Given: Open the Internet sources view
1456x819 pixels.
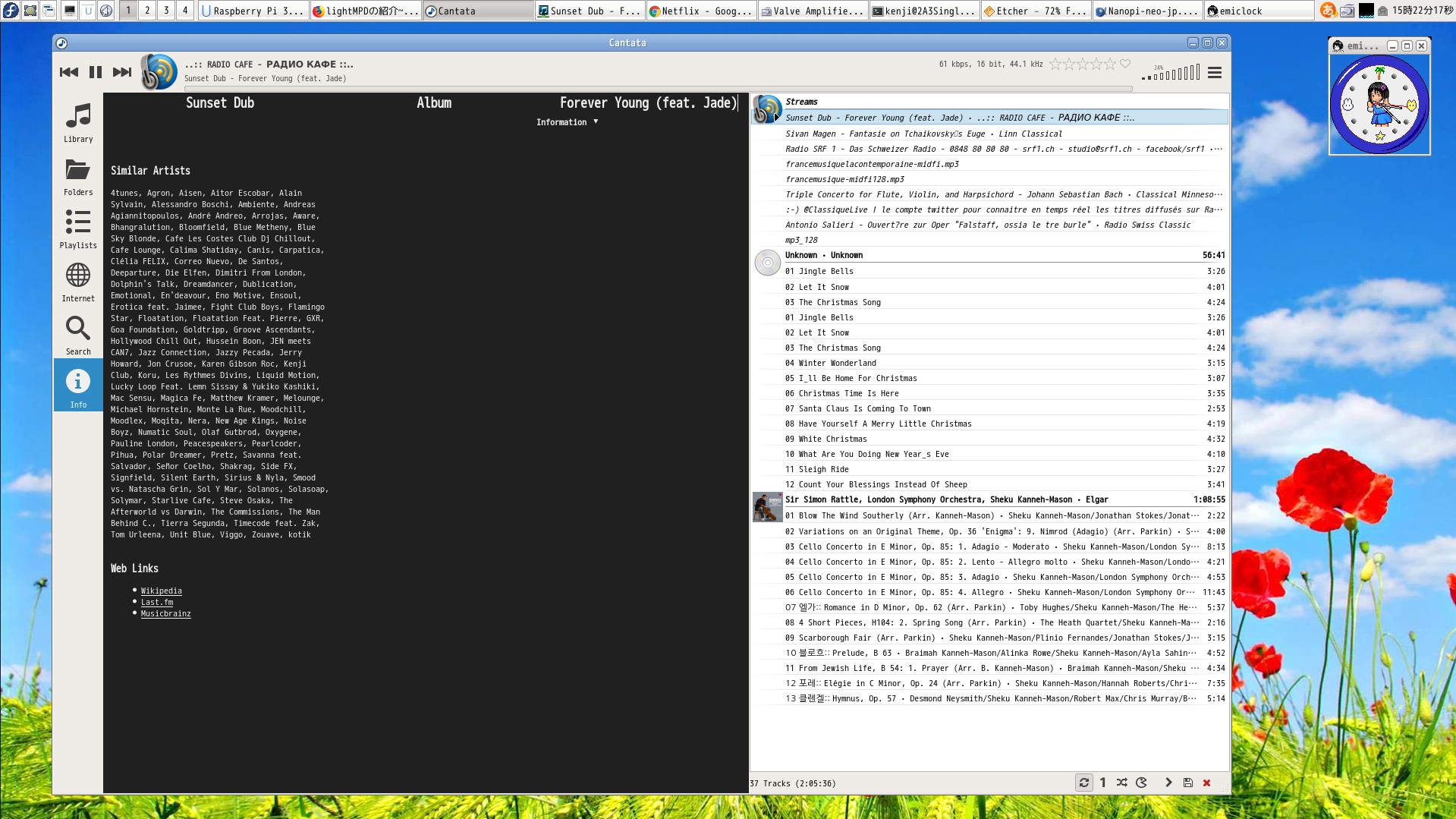Looking at the screenshot, I should tap(78, 282).
